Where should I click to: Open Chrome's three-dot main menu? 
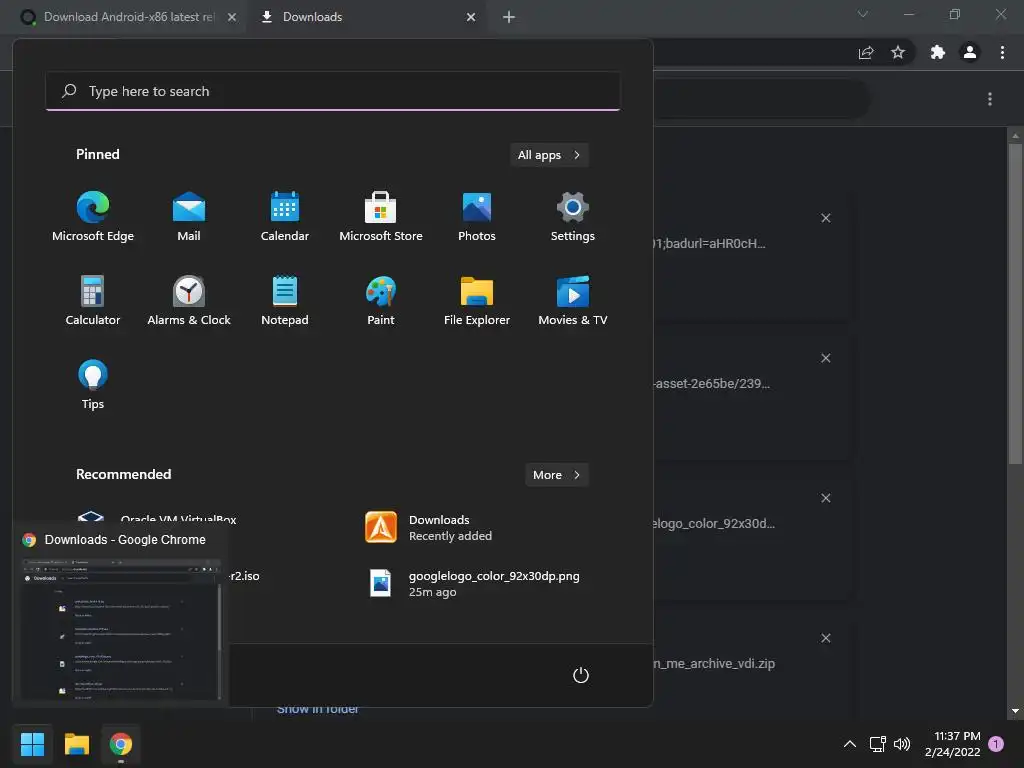click(x=1002, y=52)
